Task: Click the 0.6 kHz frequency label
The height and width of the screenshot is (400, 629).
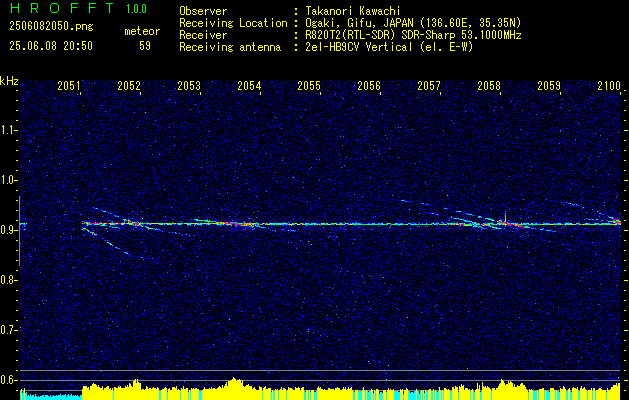Action: (8, 380)
